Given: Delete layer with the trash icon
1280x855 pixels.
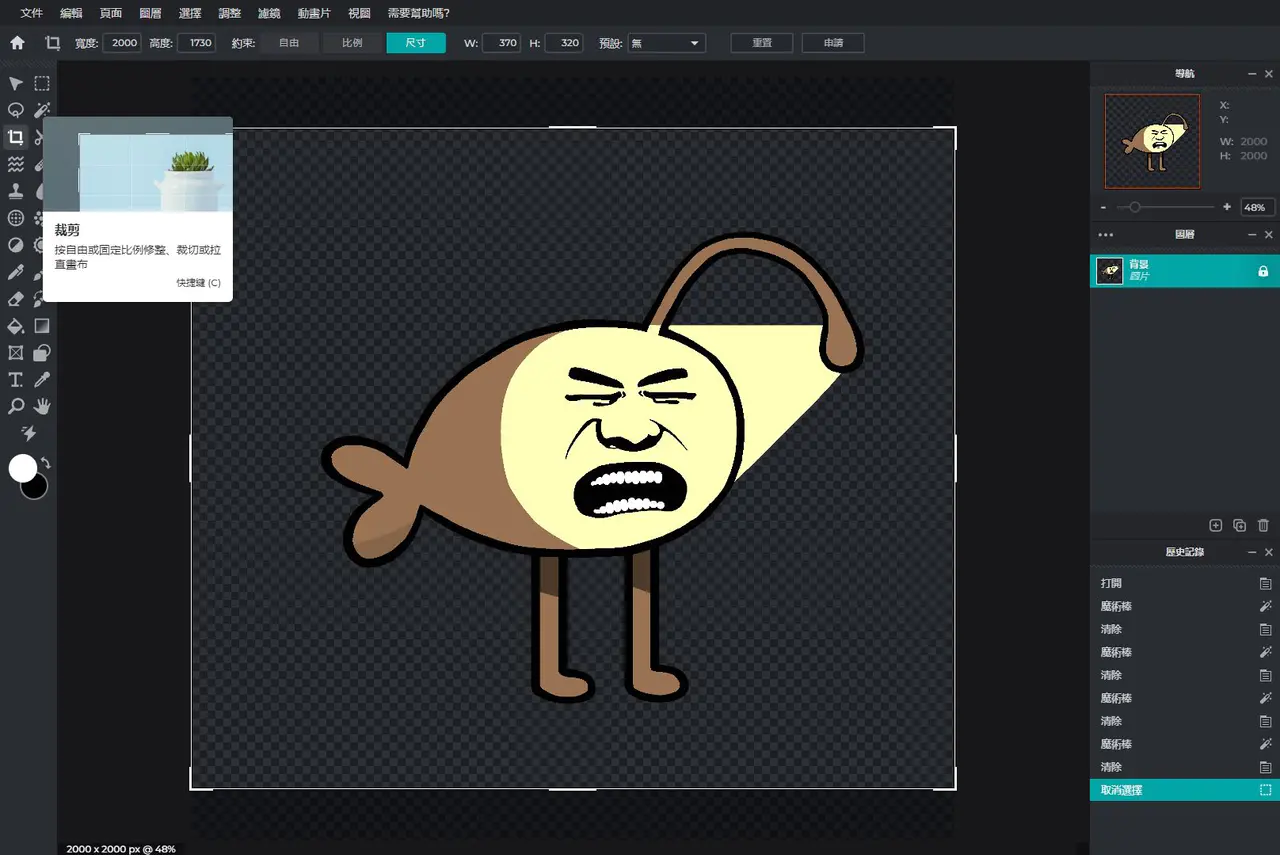Looking at the screenshot, I should coord(1263,525).
